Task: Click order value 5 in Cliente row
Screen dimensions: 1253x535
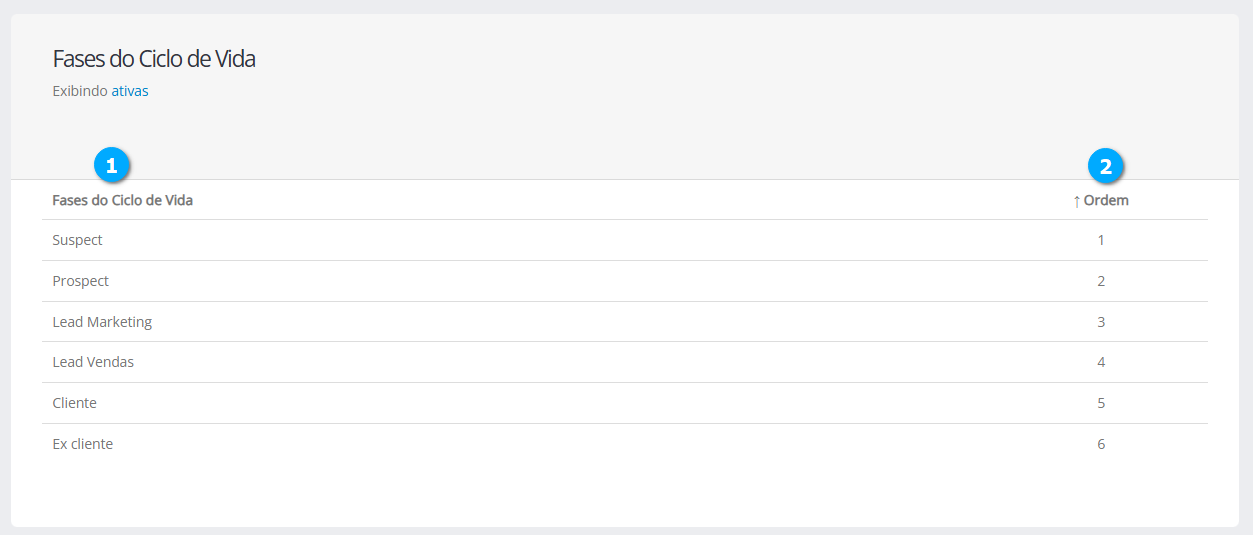Action: [1101, 403]
